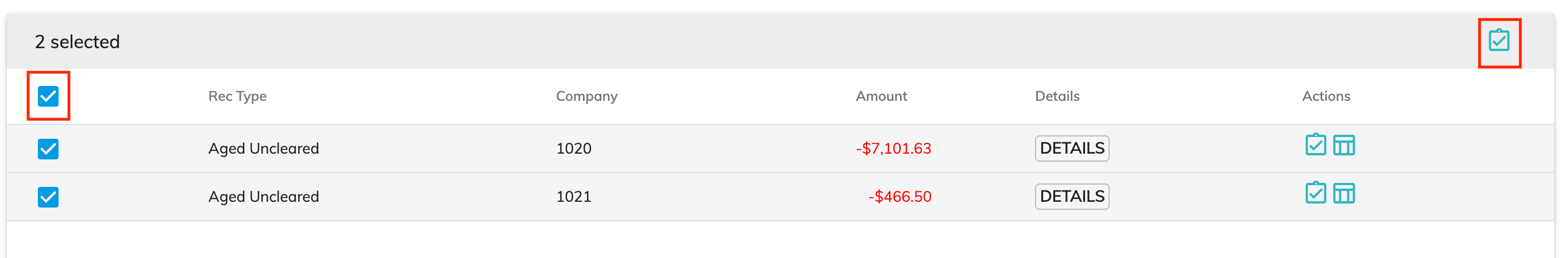Deselect the company 1020 row checkbox

(48, 148)
